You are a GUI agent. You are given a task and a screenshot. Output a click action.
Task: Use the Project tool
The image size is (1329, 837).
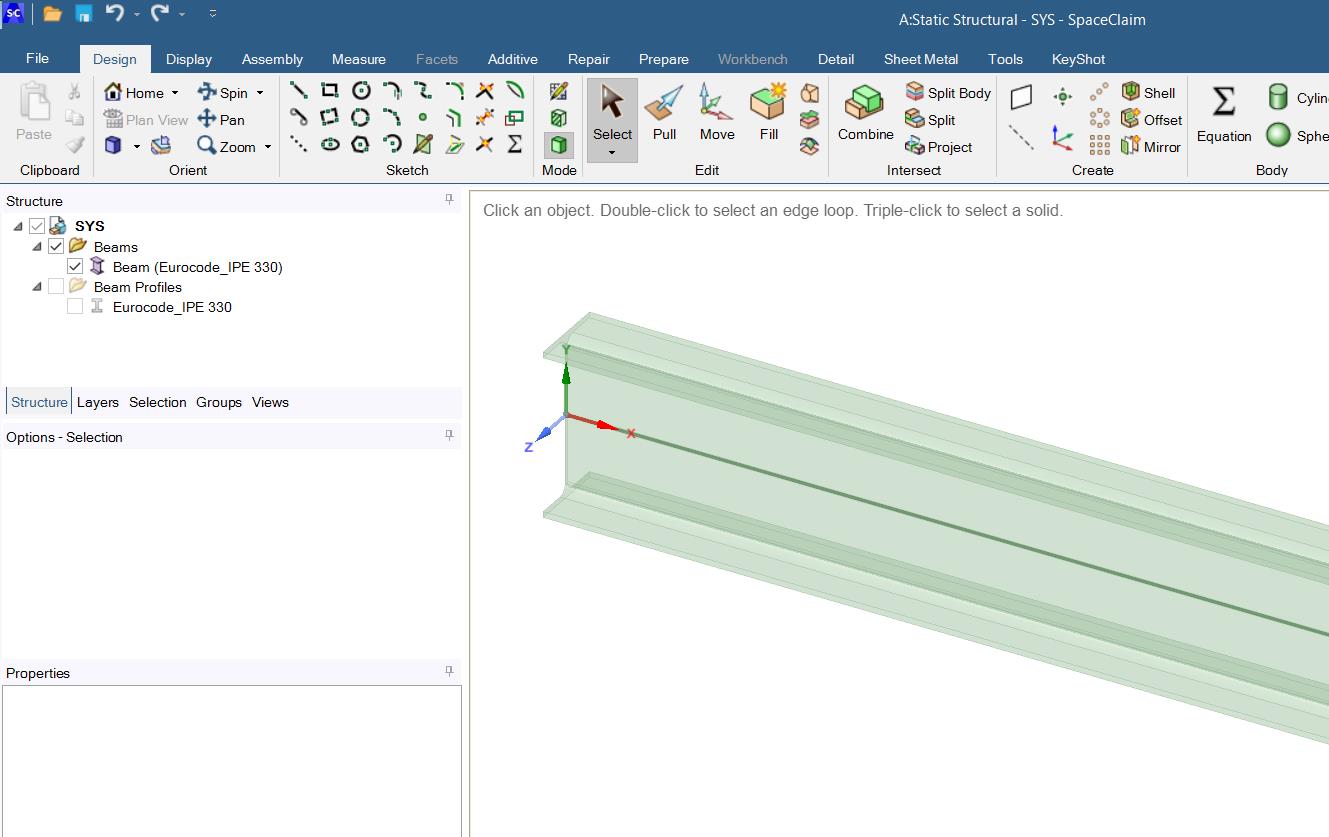[x=938, y=147]
